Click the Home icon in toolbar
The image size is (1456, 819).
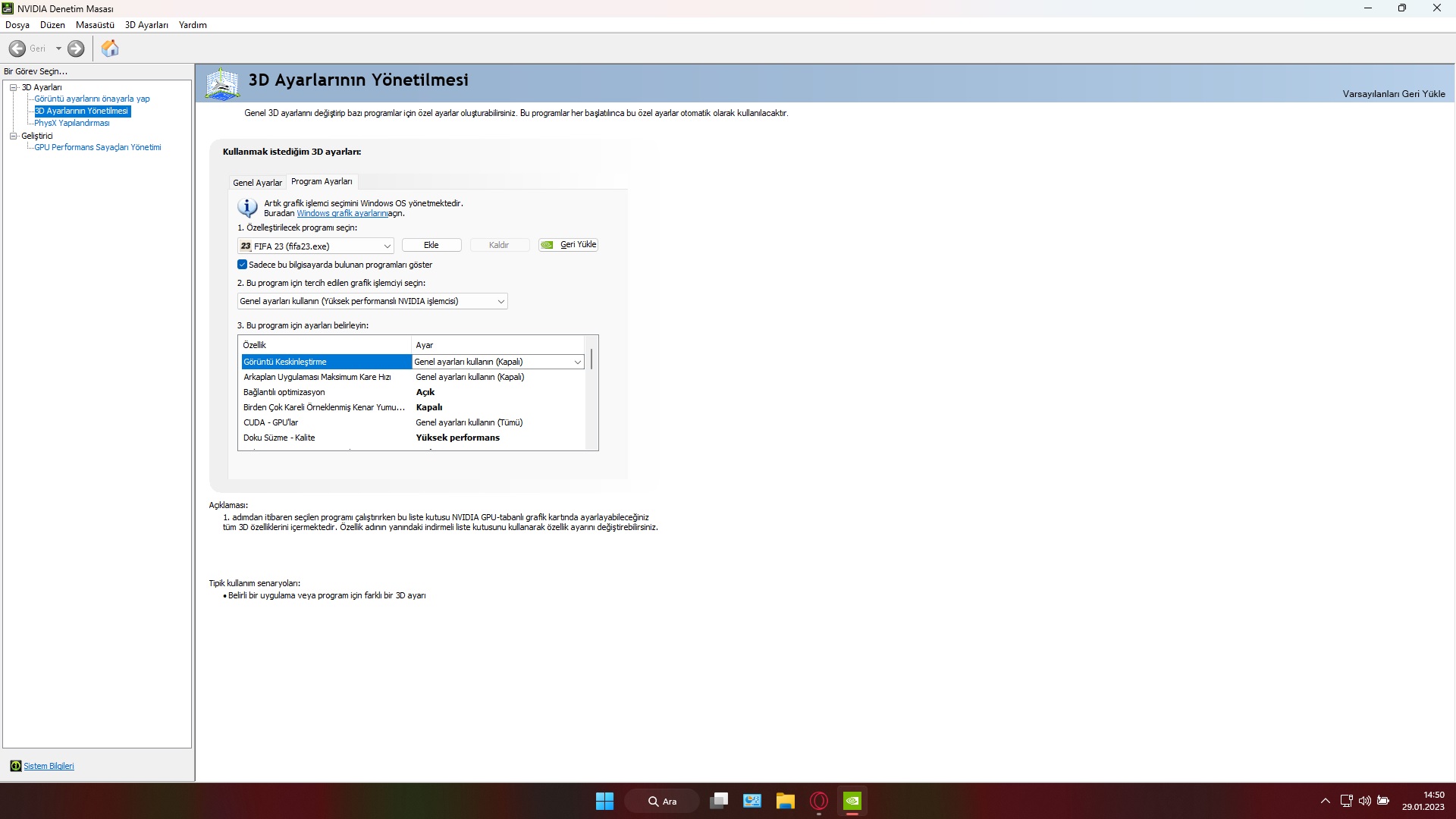[x=110, y=49]
